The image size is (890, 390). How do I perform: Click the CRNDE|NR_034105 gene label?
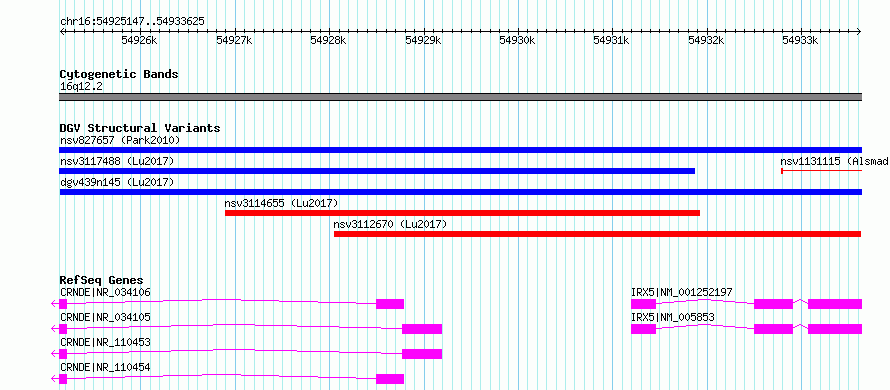[105, 317]
